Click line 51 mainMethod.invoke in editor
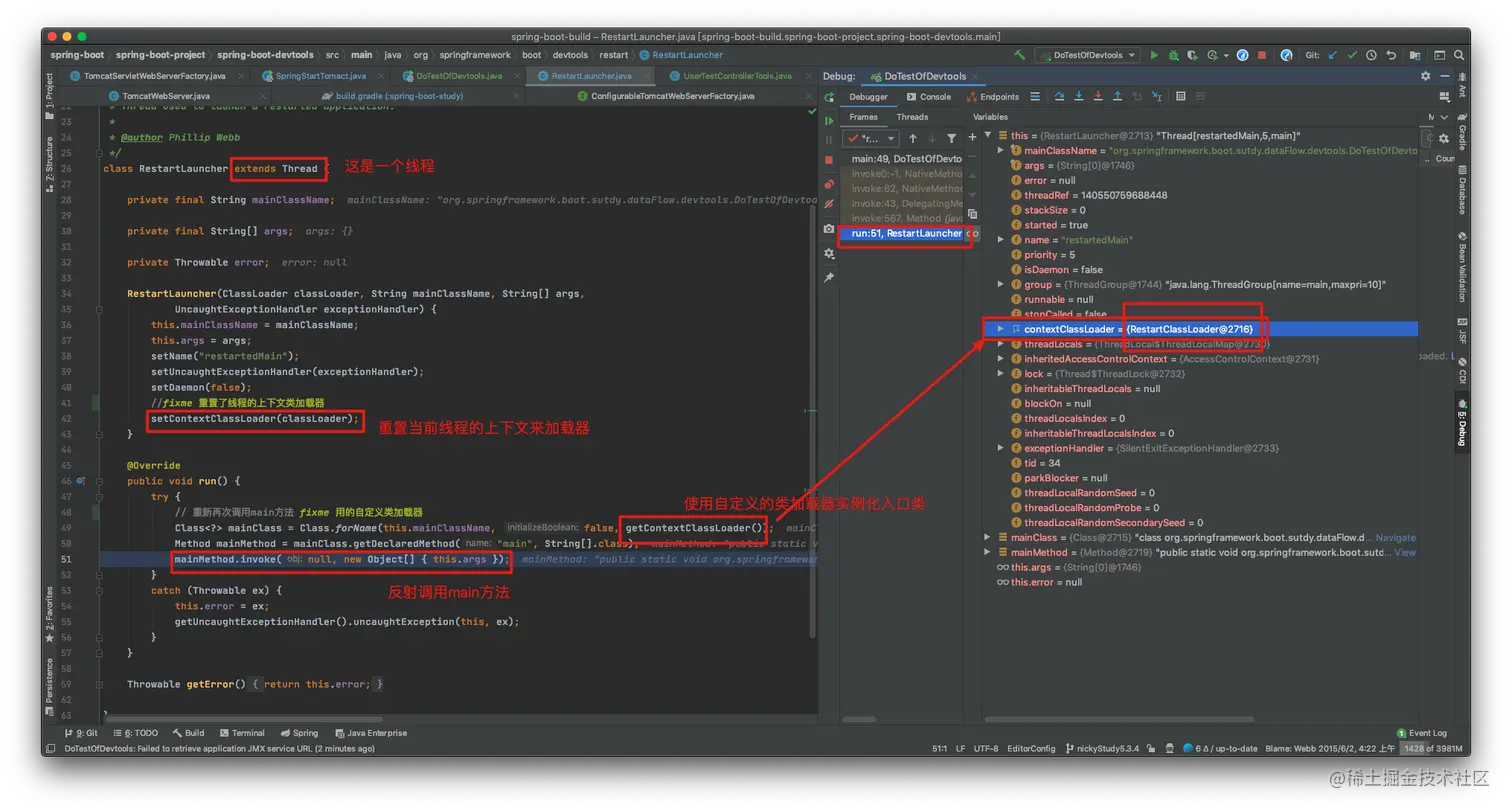1512x811 pixels. [340, 560]
